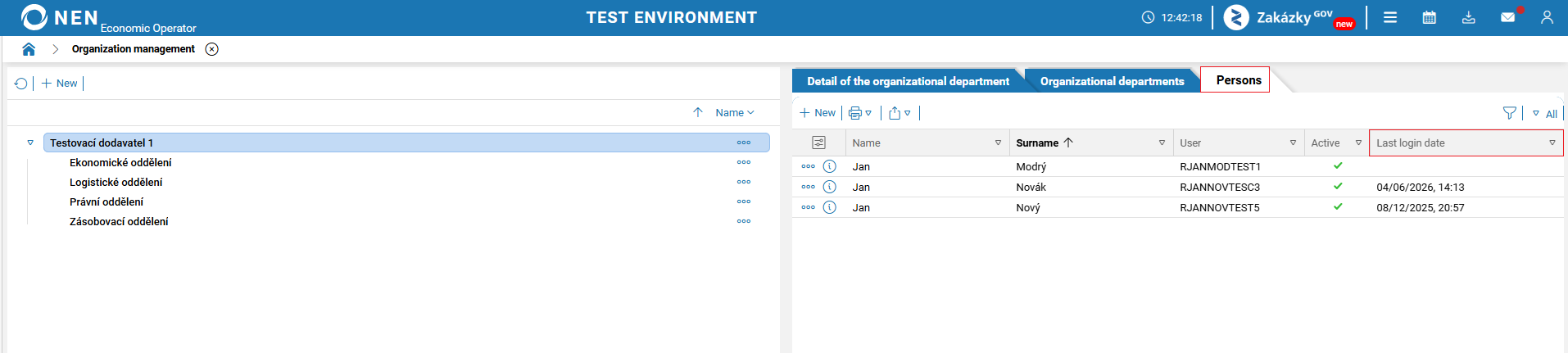Image resolution: width=1568 pixels, height=353 pixels.
Task: Open Surname column filter dropdown
Action: [x=1162, y=143]
